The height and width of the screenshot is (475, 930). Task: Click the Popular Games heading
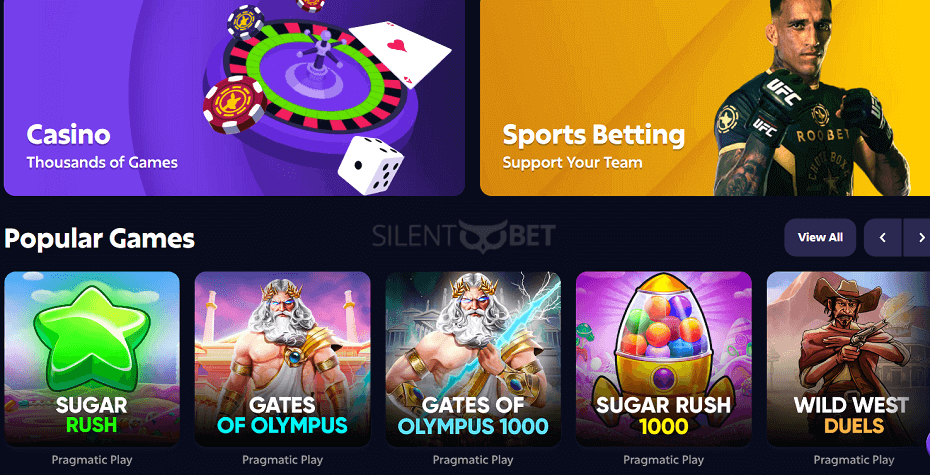tap(99, 238)
